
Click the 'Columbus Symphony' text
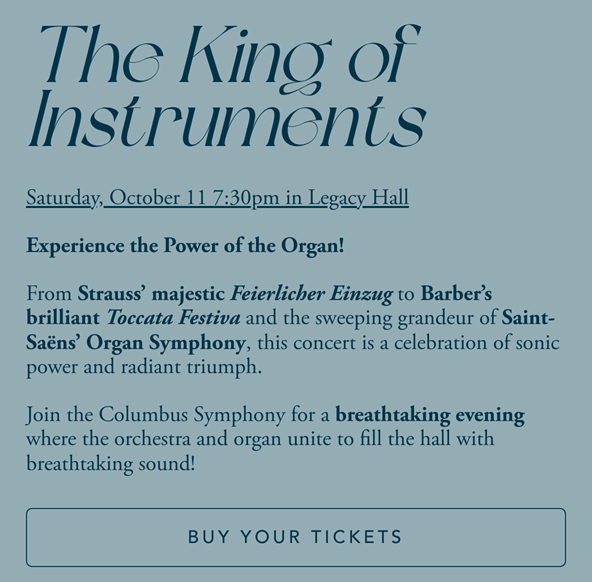click(x=192, y=415)
